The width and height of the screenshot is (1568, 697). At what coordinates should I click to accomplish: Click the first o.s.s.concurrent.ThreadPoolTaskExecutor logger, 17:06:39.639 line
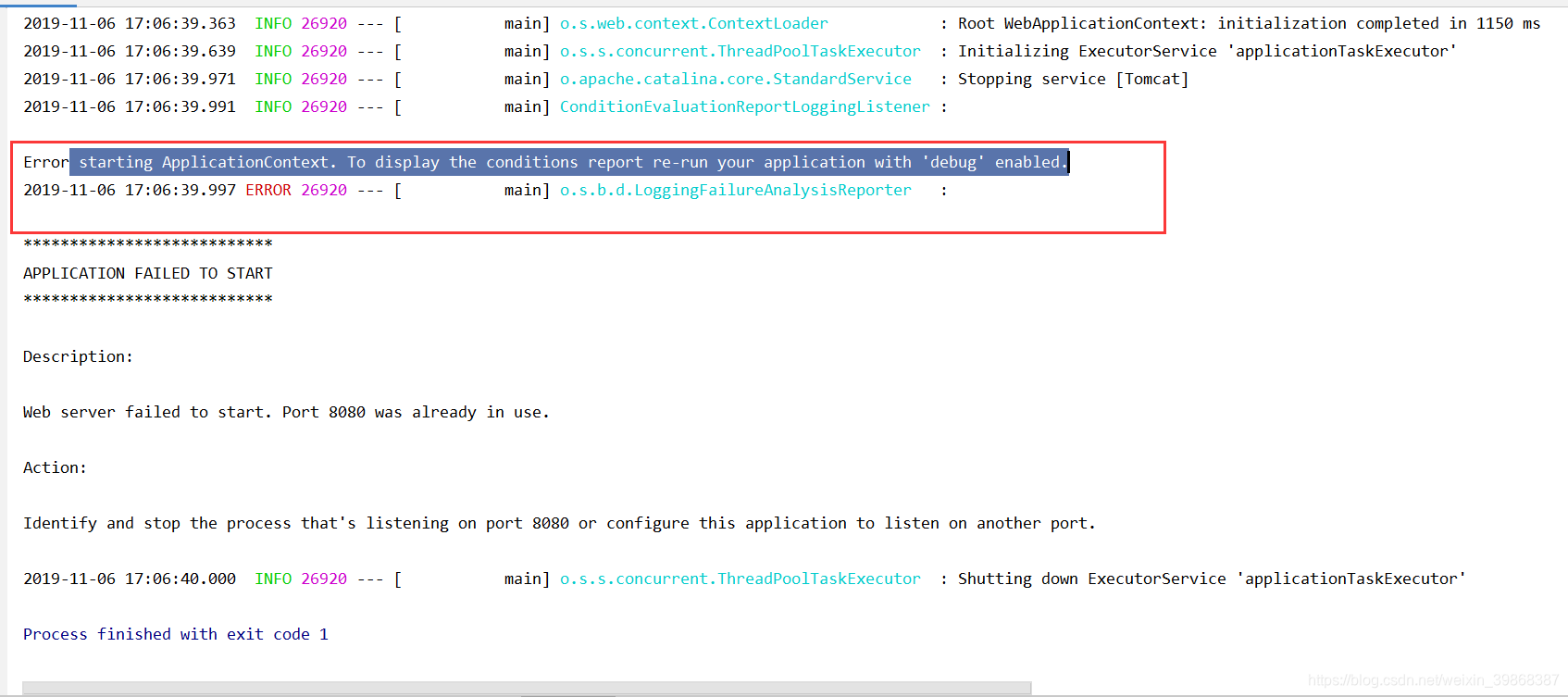coord(740,51)
